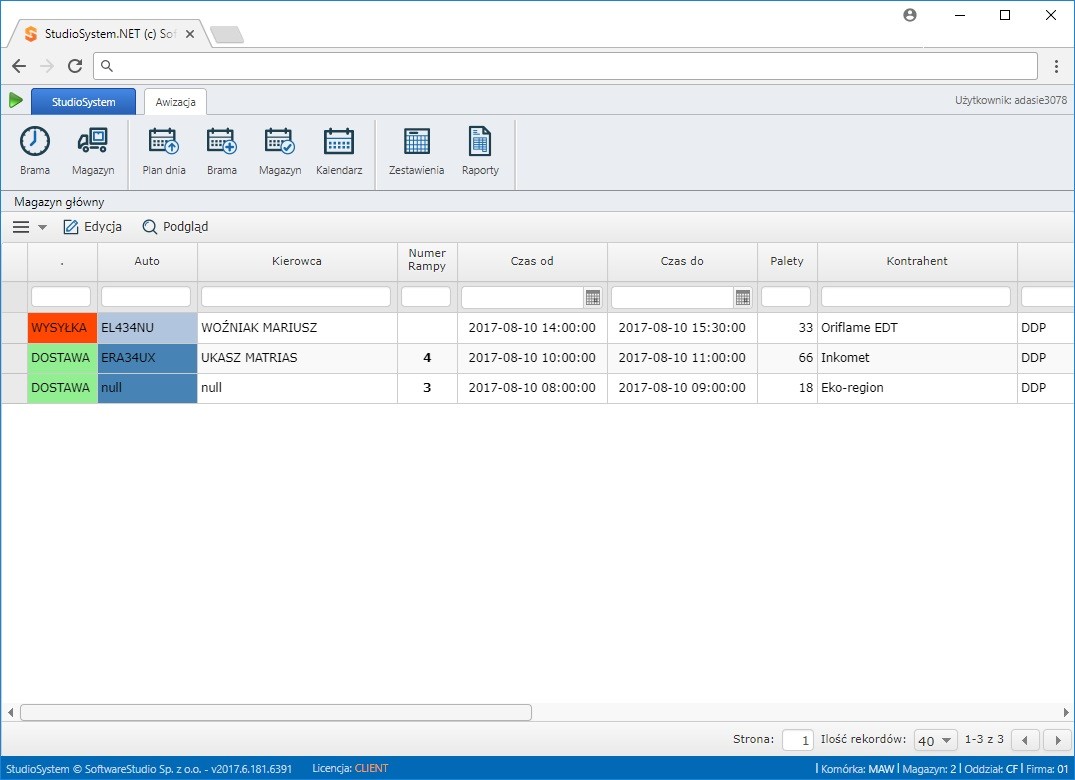Click the Auto filter input field

point(145,297)
